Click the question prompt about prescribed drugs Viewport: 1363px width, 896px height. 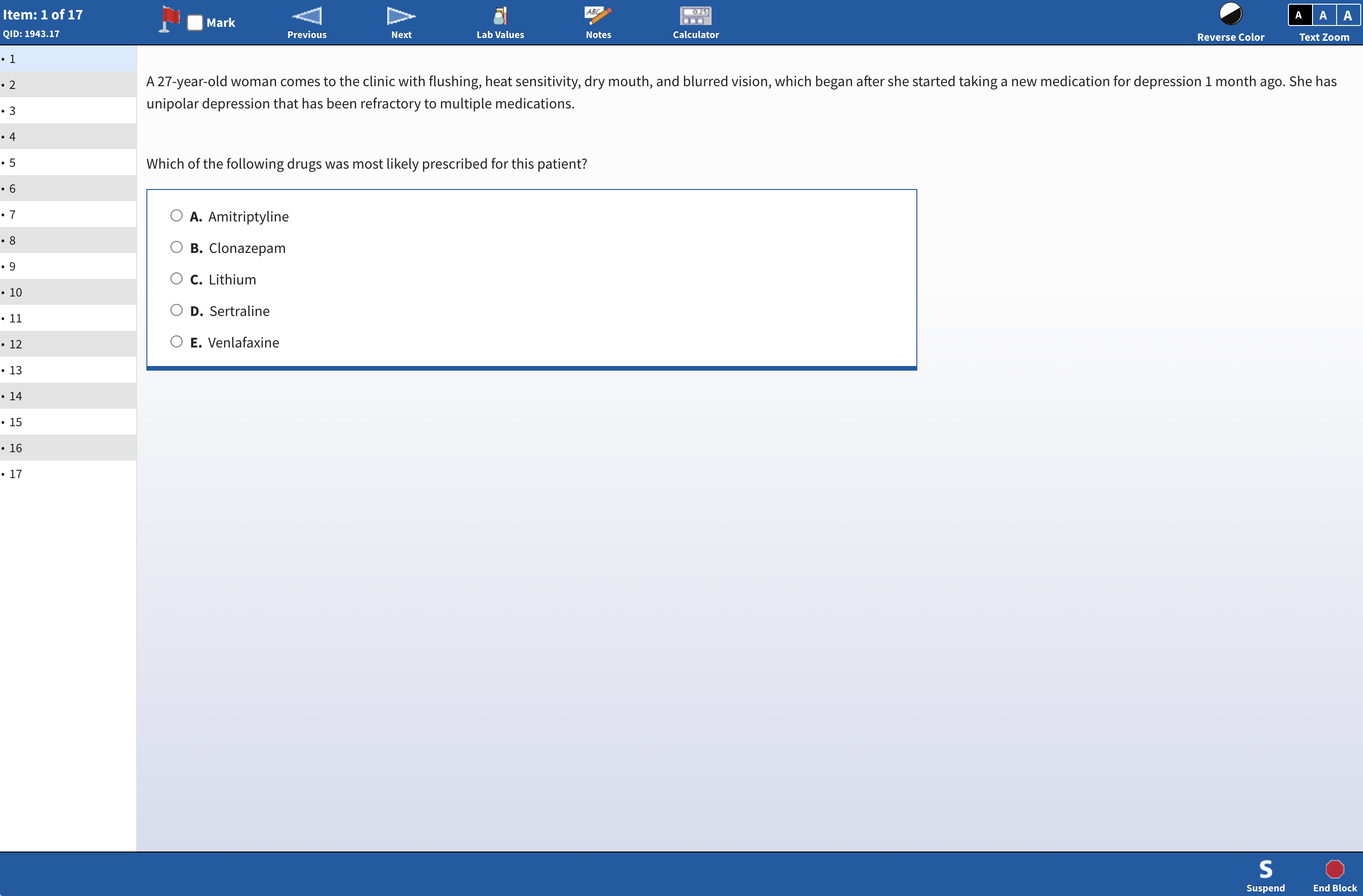366,164
